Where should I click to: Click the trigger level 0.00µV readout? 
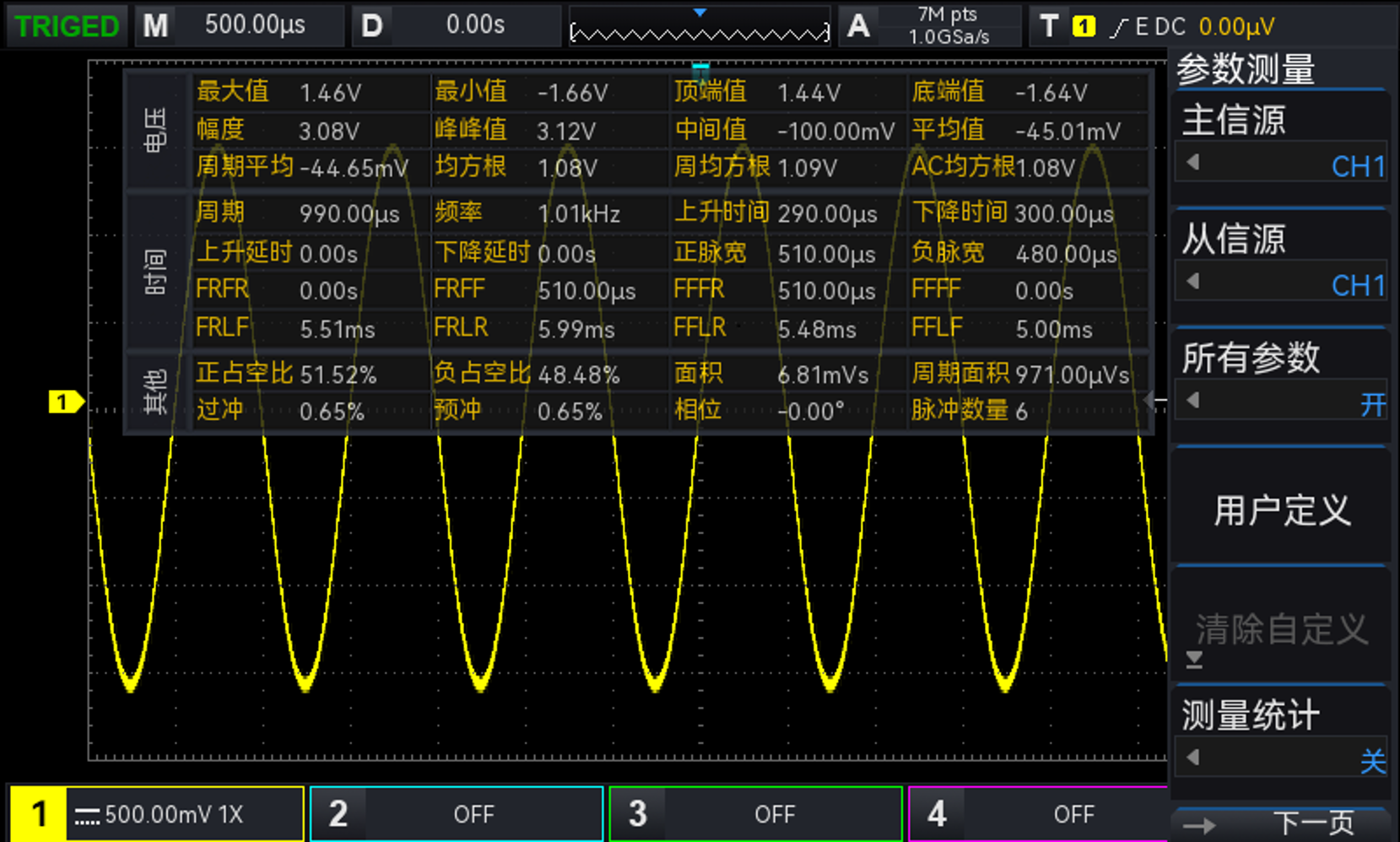click(1236, 27)
